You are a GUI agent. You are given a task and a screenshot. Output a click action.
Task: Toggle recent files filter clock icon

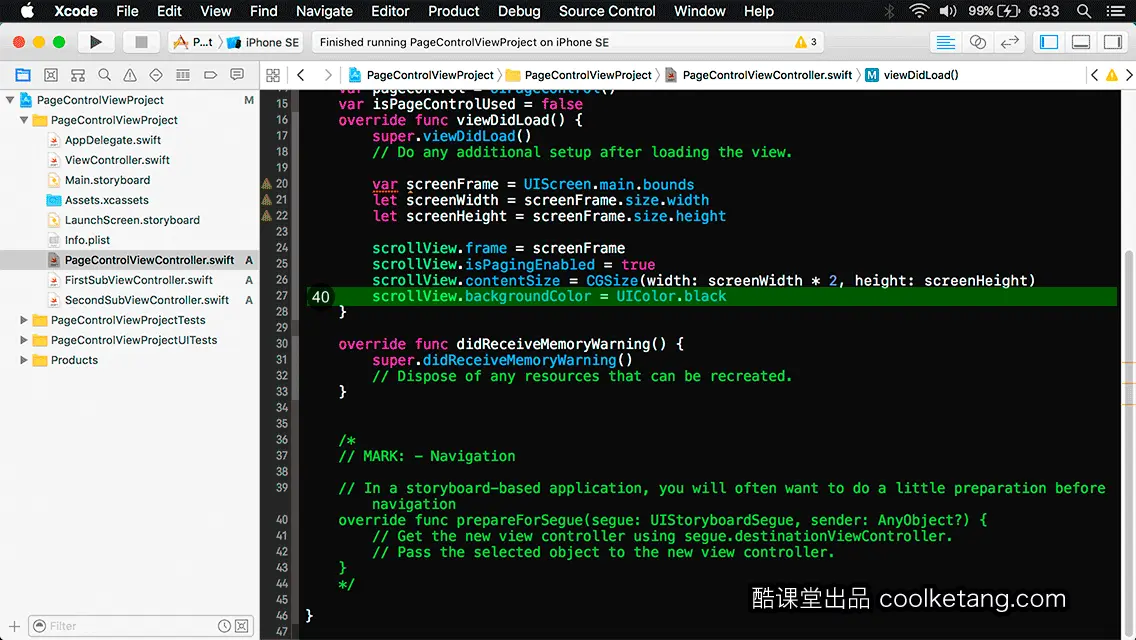tap(225, 626)
